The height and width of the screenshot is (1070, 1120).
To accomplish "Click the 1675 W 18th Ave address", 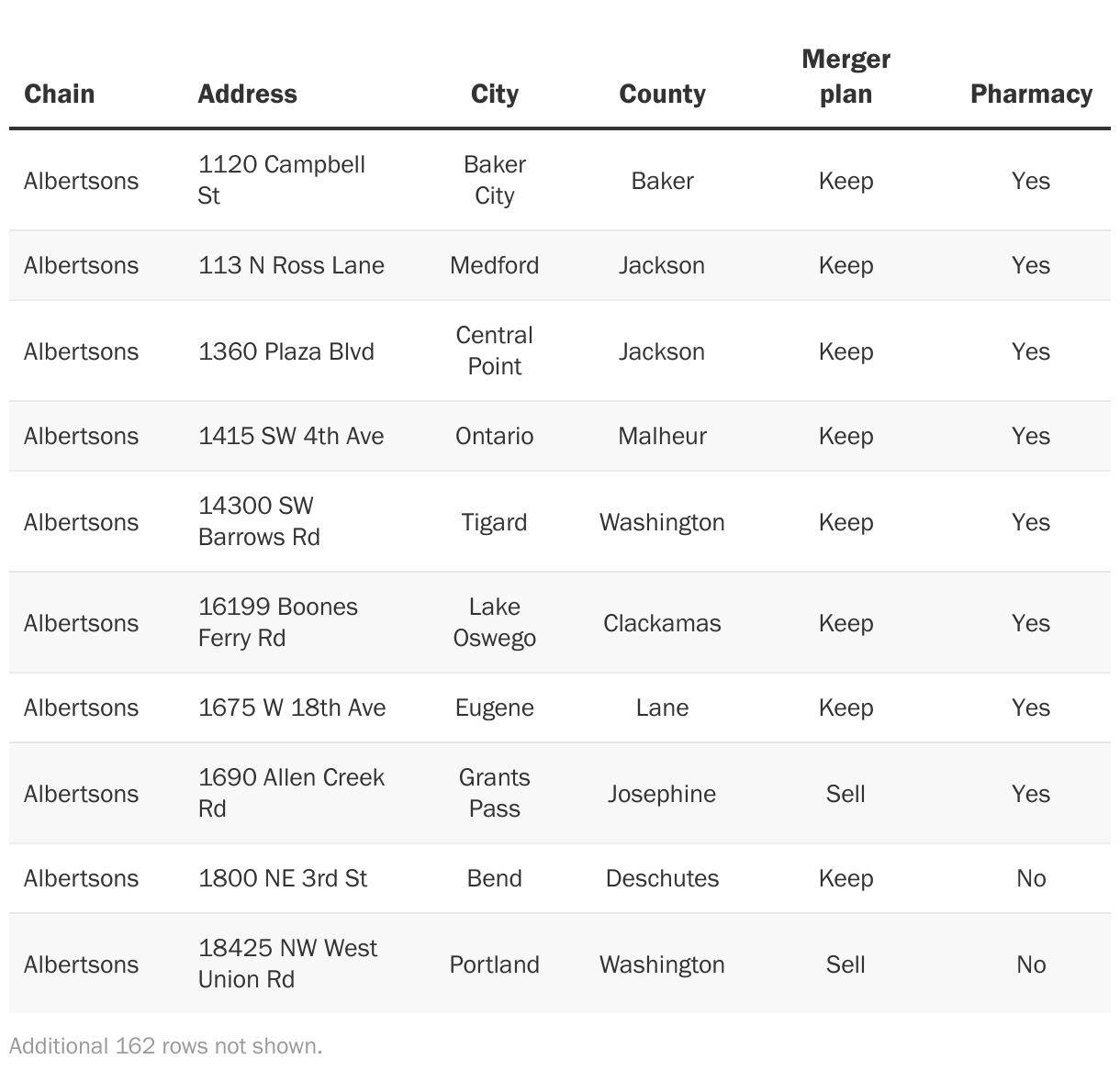I will click(292, 708).
